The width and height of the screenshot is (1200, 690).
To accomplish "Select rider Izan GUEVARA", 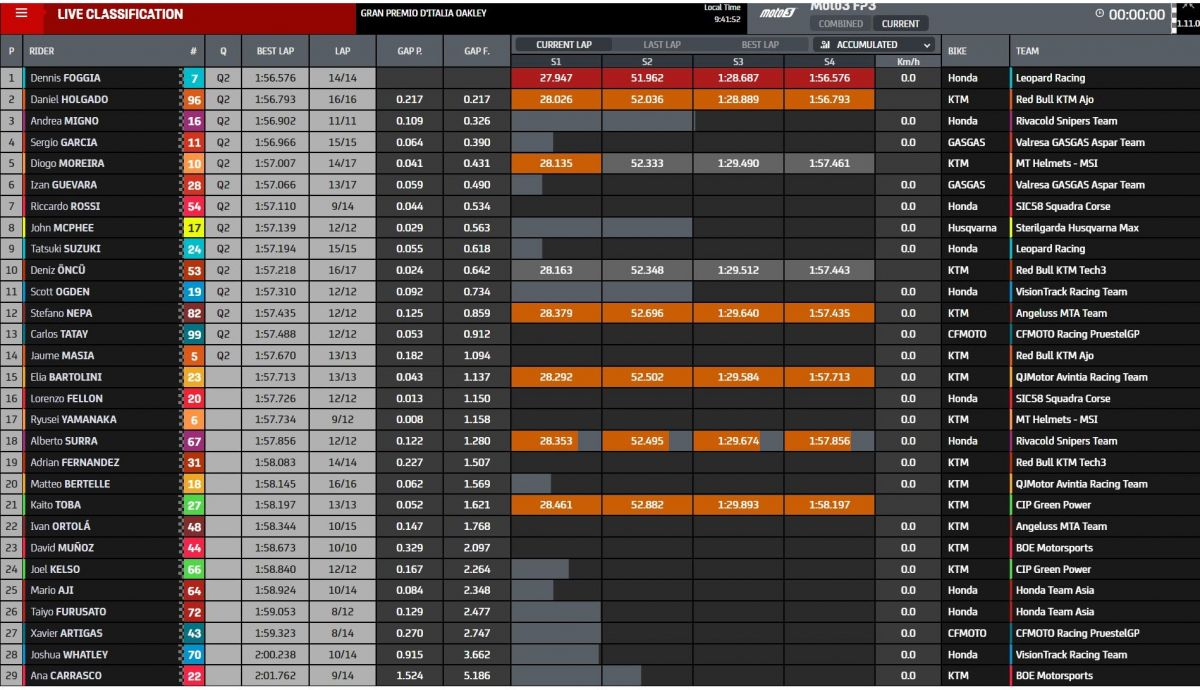I will click(64, 185).
